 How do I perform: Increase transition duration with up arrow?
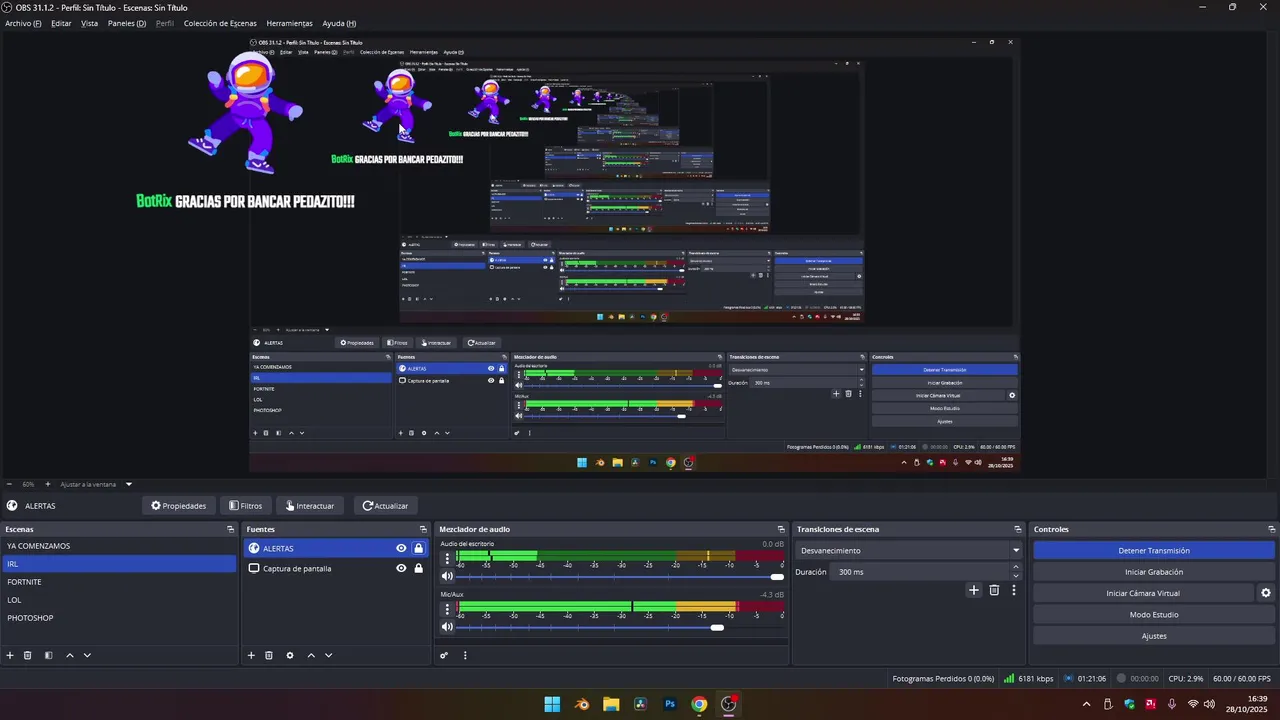click(1016, 567)
